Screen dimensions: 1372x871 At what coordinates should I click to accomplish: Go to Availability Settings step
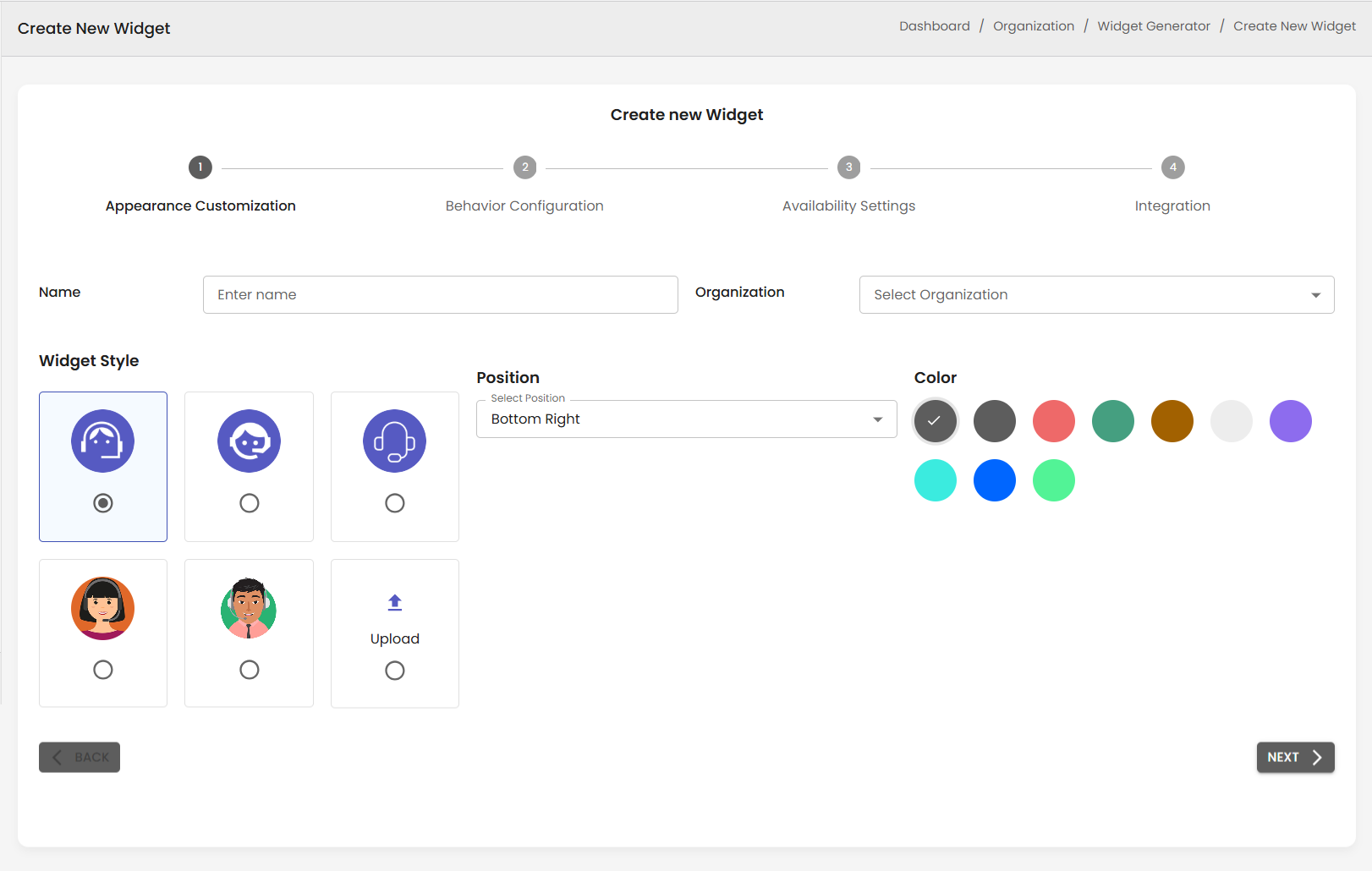click(848, 205)
